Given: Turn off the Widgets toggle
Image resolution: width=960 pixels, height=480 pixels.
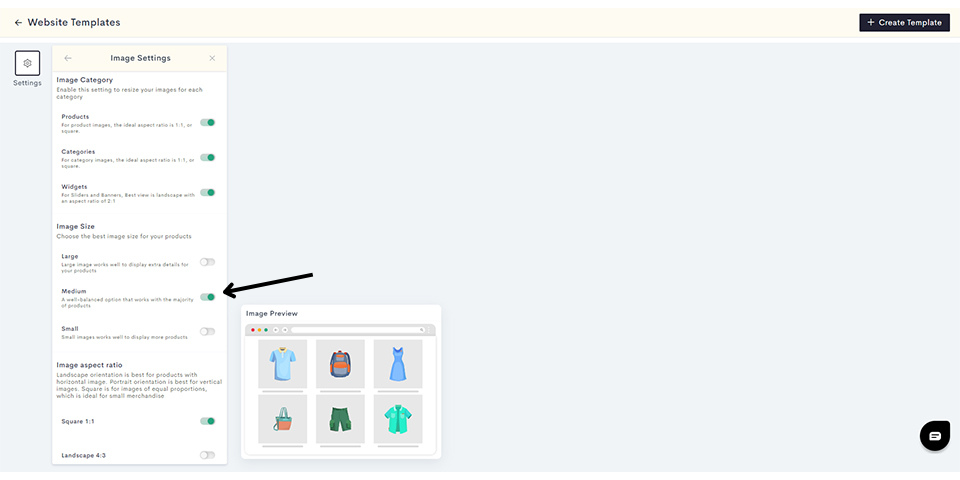Looking at the screenshot, I should (208, 192).
